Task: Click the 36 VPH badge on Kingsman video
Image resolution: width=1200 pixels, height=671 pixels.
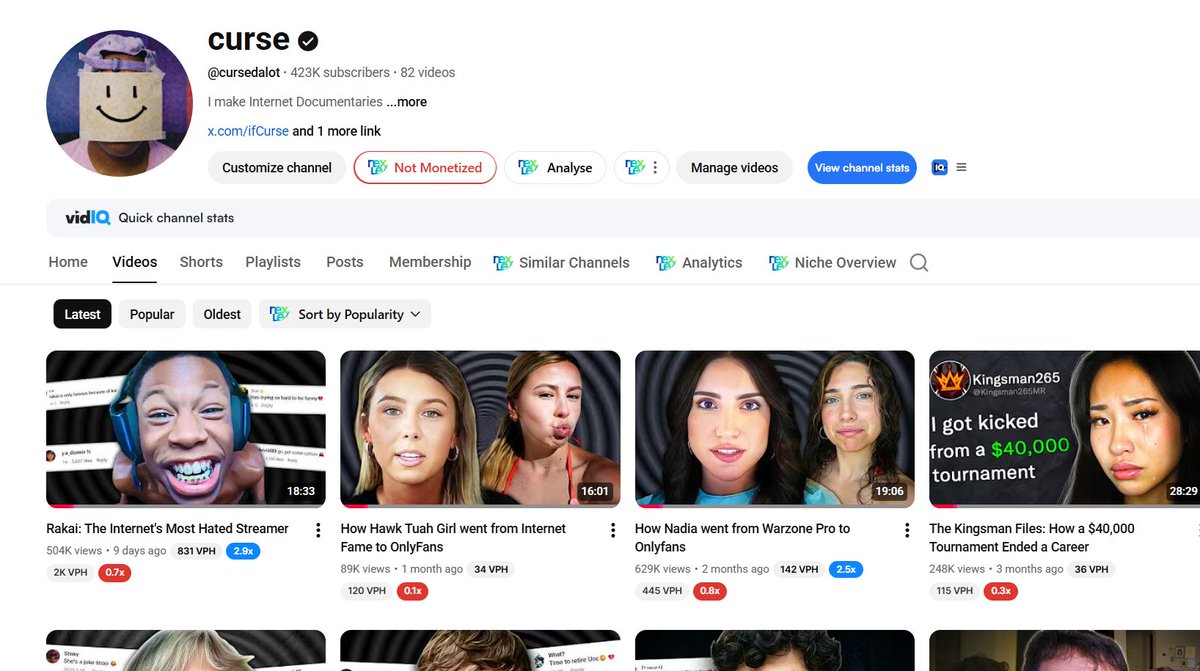Action: click(1091, 569)
